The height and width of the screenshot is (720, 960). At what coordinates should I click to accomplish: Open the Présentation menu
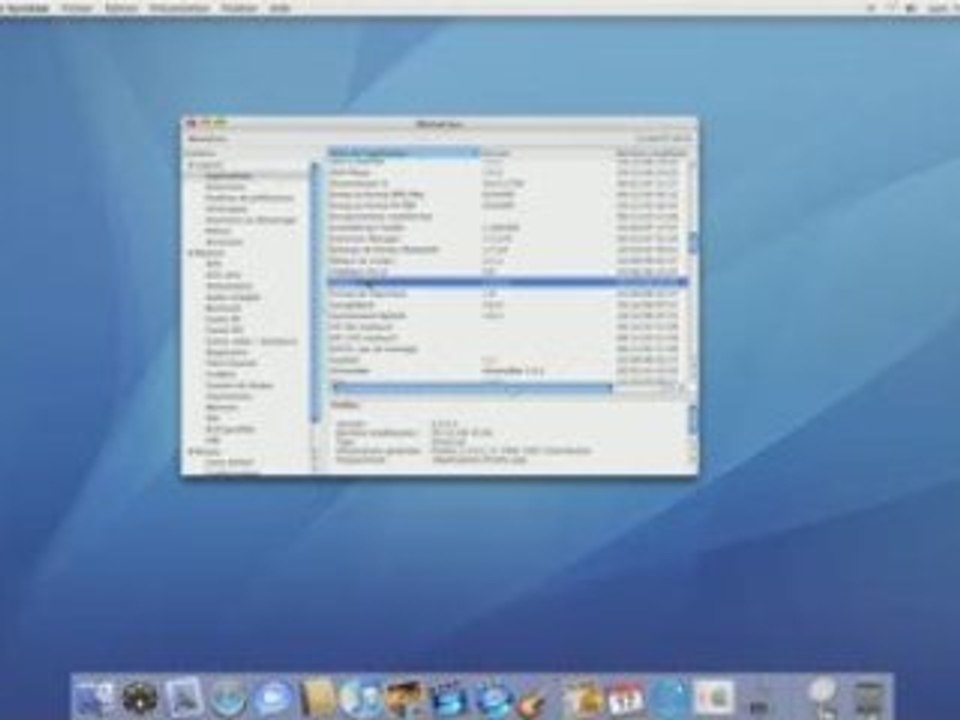(x=179, y=7)
